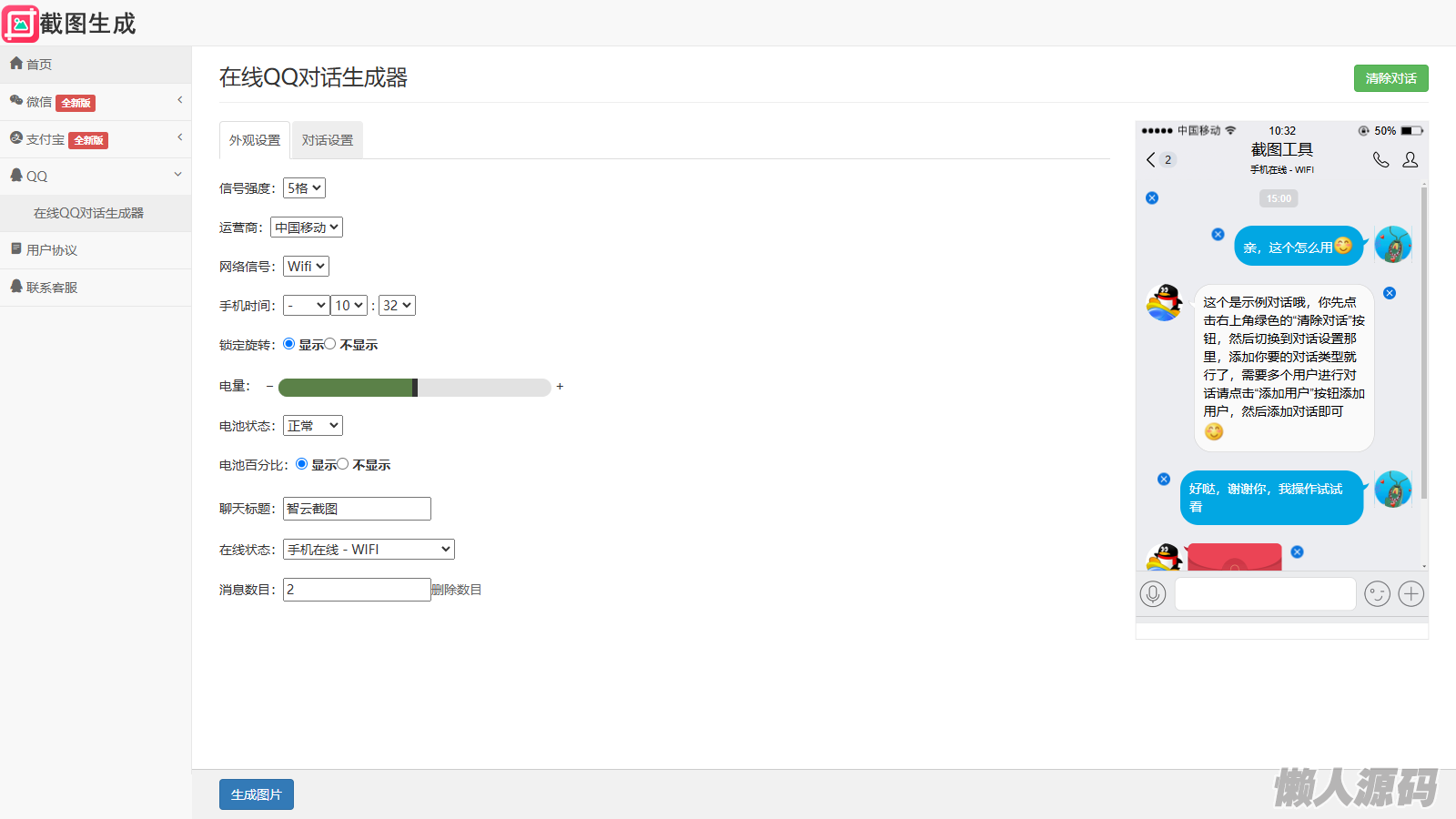
Task: Delete the 15:00 timestamp with blue X
Action: click(x=1152, y=198)
